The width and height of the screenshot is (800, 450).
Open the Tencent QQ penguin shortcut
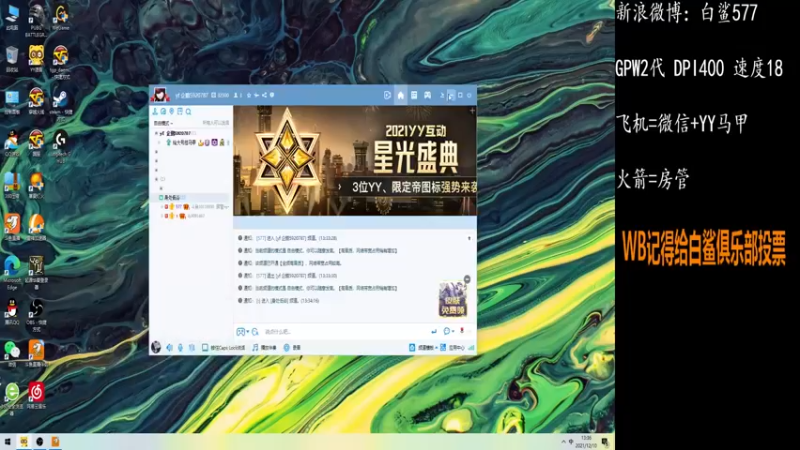click(x=12, y=312)
